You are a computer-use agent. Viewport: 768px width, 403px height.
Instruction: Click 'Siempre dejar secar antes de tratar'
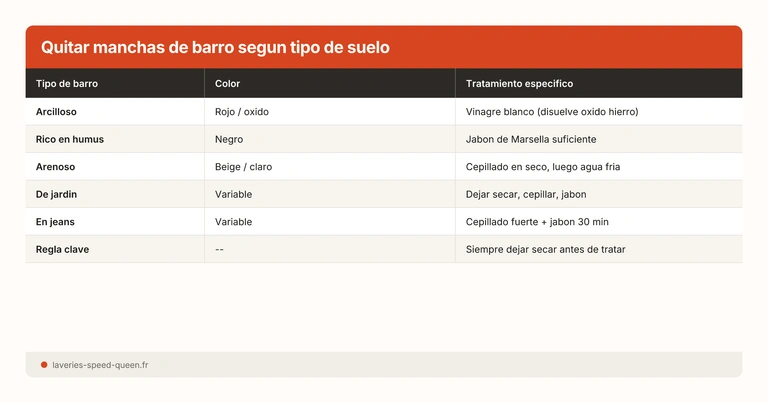point(545,249)
